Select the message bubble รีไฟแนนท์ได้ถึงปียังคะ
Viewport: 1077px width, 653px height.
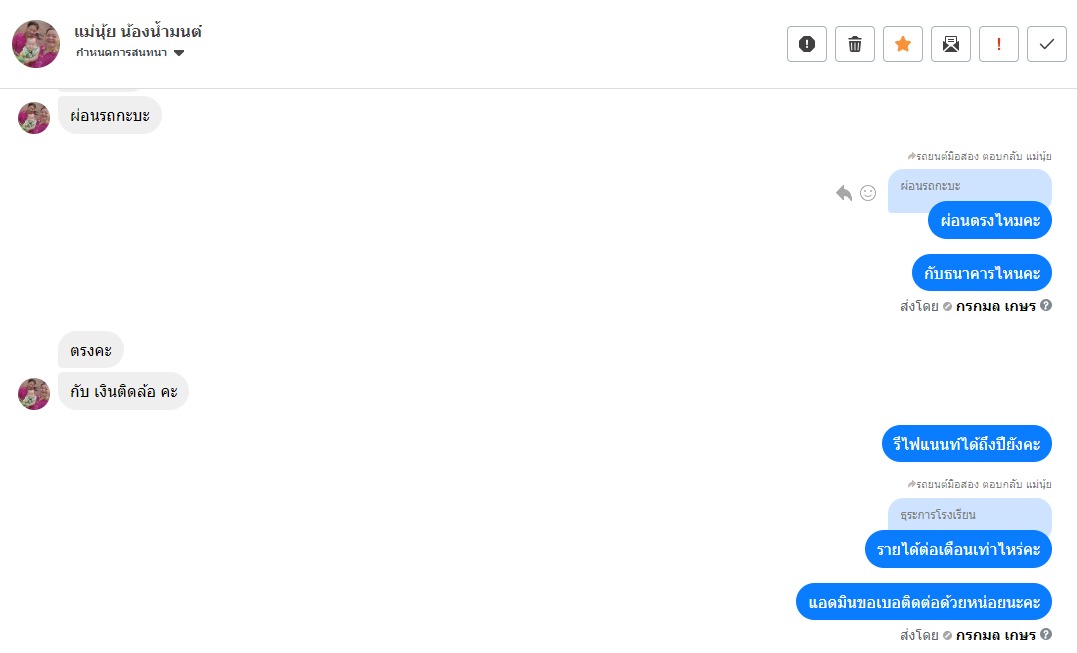pos(966,443)
